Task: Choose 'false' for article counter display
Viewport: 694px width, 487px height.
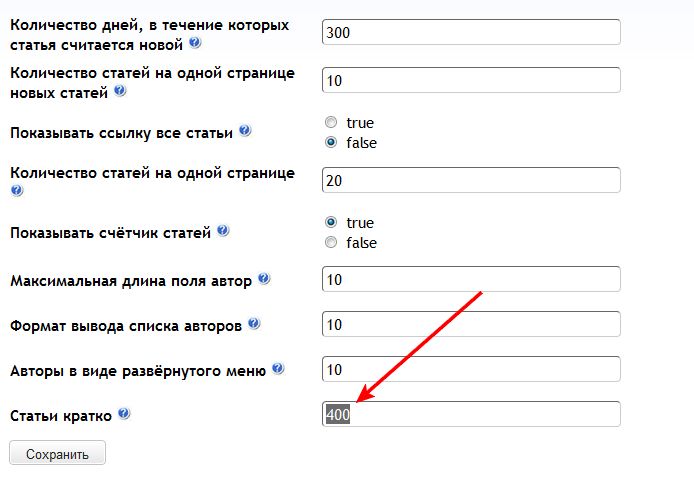Action: point(331,242)
